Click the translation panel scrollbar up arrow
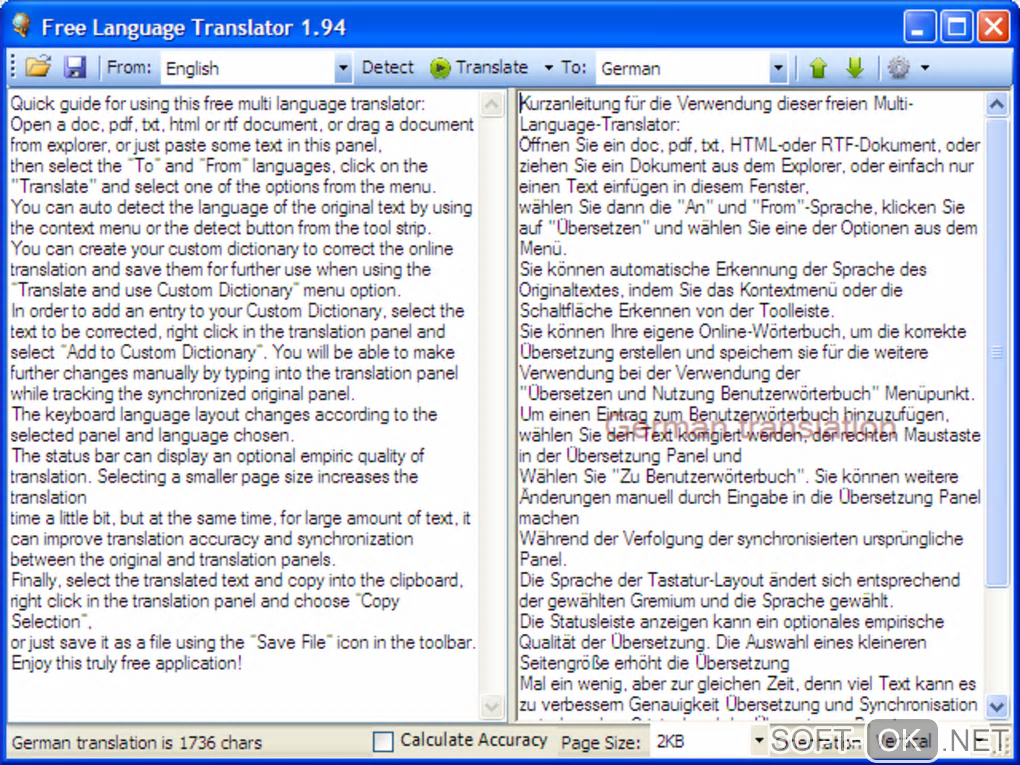1020x765 pixels. click(997, 103)
